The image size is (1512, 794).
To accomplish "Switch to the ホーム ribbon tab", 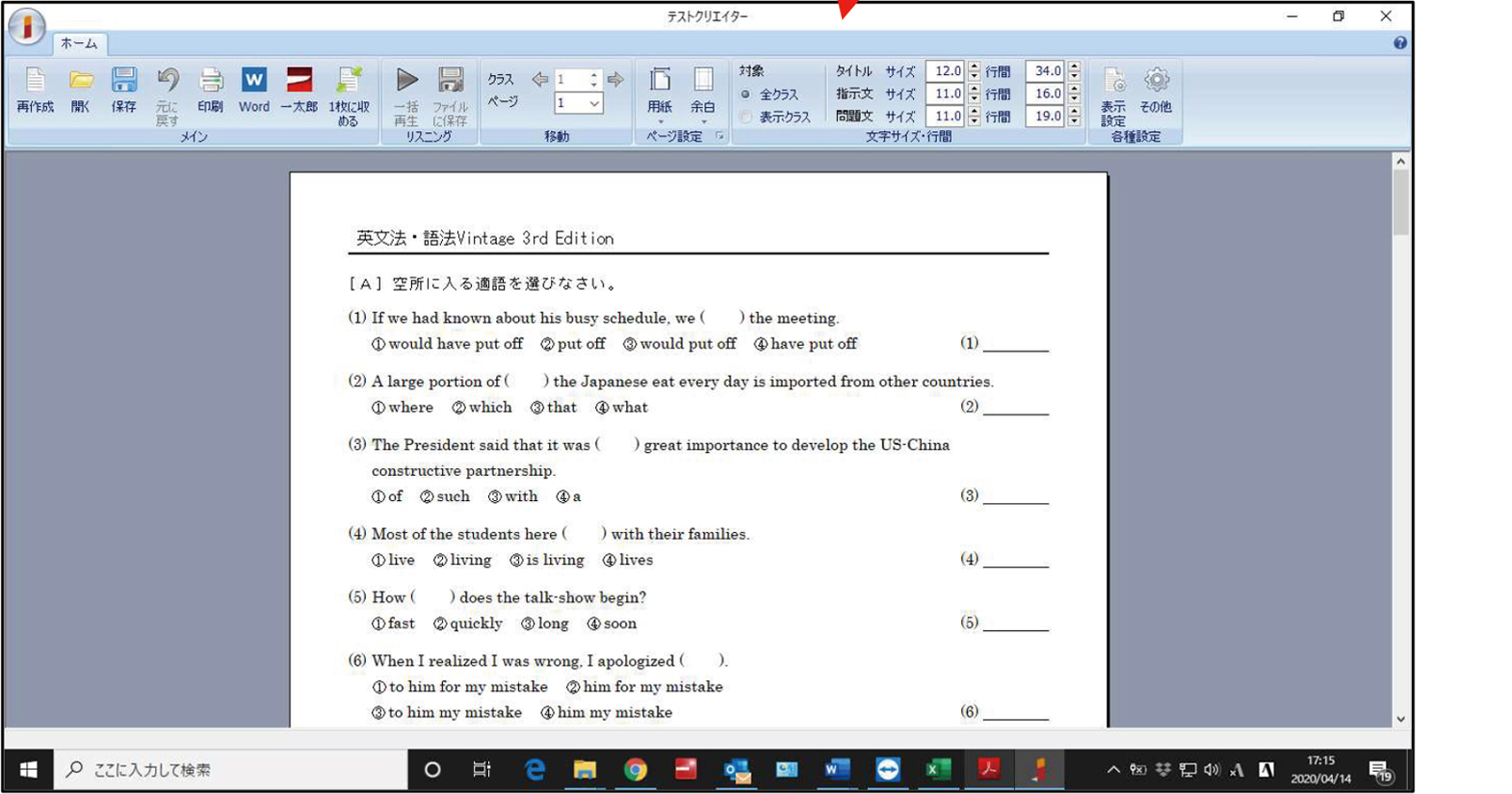I will (x=79, y=43).
